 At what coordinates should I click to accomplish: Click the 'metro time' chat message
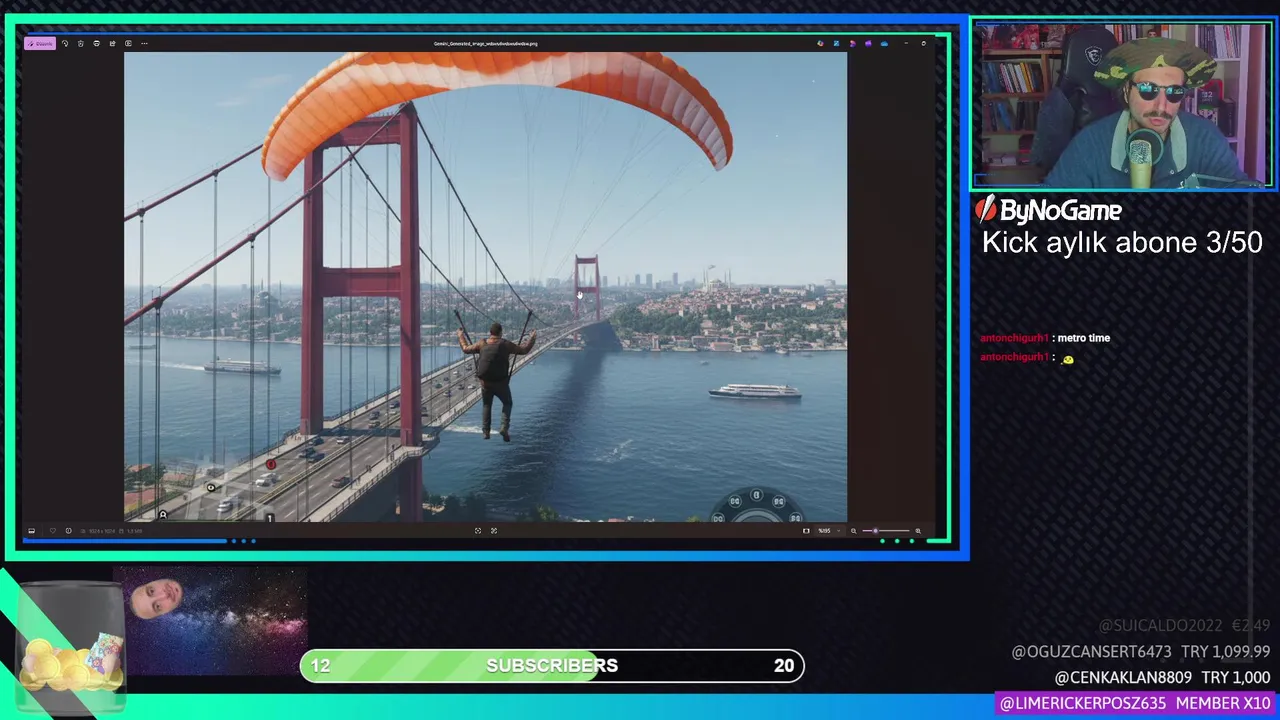[1083, 338]
